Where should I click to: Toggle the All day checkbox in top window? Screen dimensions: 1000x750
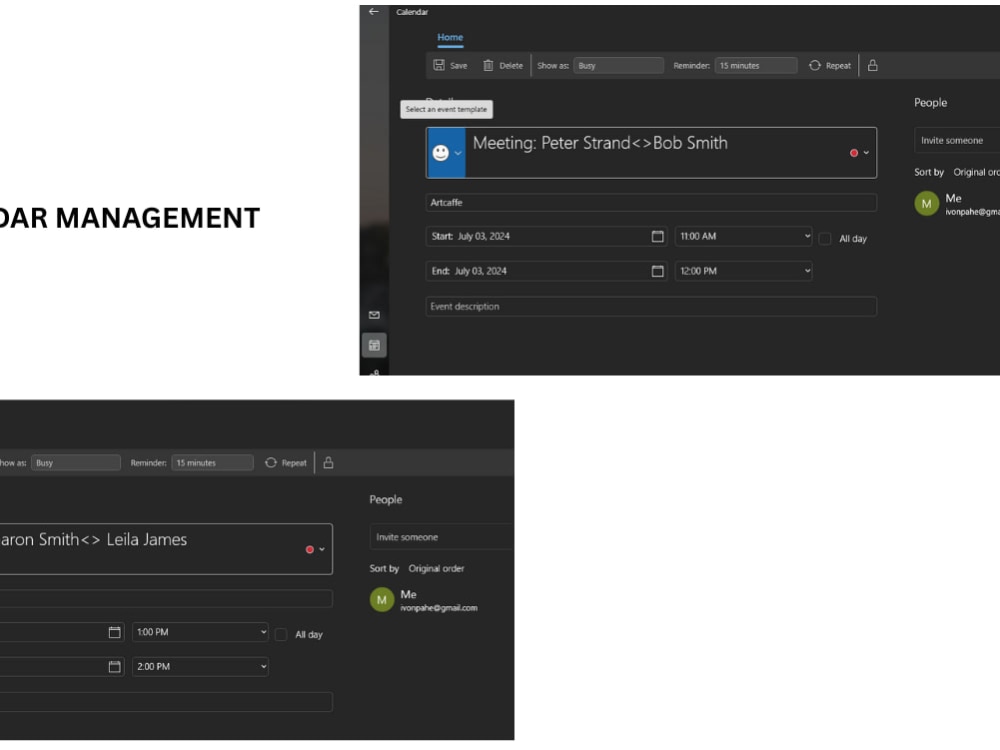coord(825,239)
